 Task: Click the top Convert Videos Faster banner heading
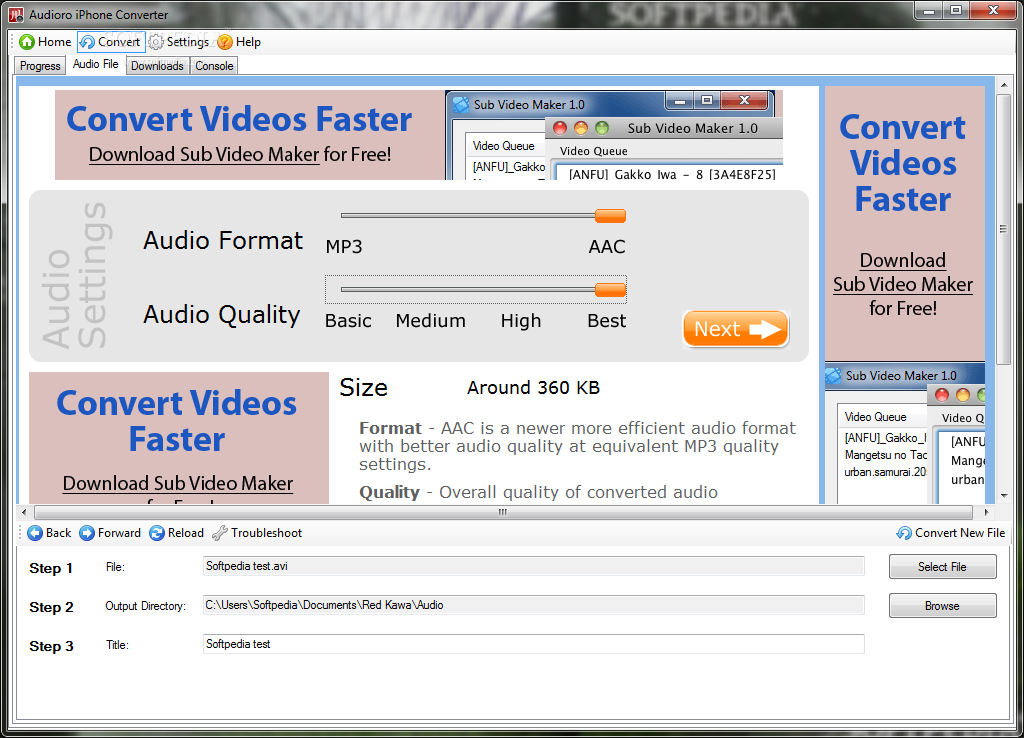point(239,119)
